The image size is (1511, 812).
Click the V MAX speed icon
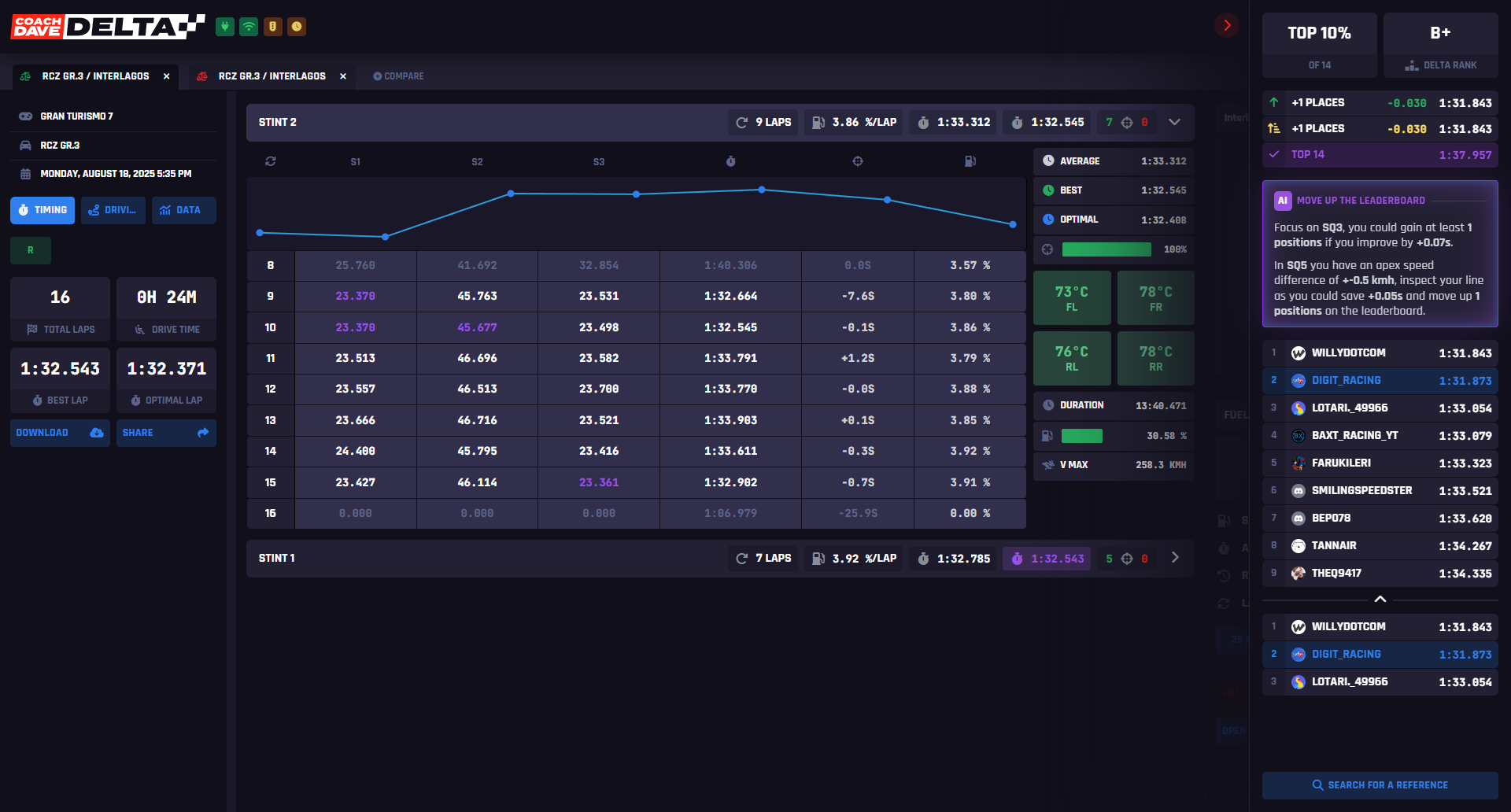click(x=1048, y=465)
